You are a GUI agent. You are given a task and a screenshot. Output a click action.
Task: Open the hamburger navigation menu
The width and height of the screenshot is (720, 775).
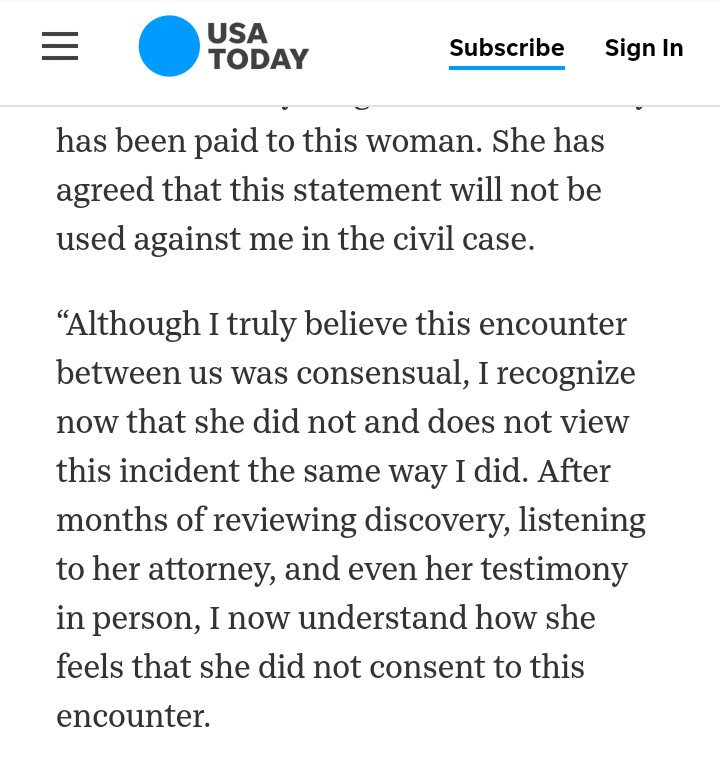pos(60,46)
